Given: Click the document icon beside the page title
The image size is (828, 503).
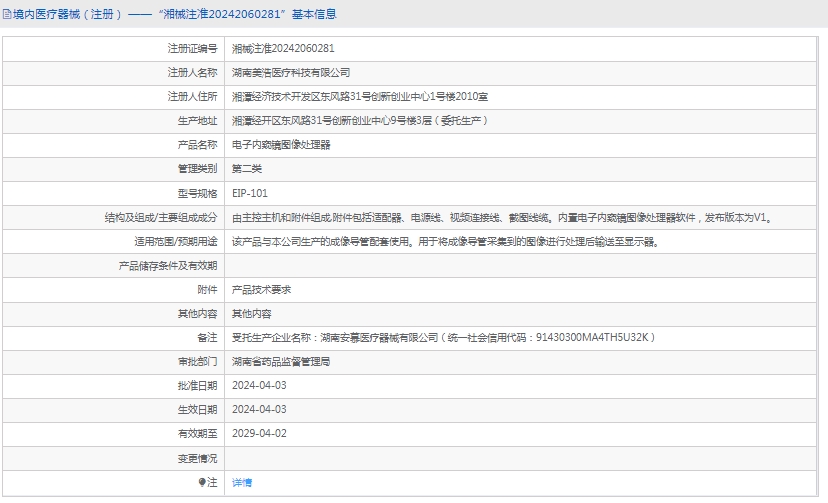Looking at the screenshot, I should (7, 14).
